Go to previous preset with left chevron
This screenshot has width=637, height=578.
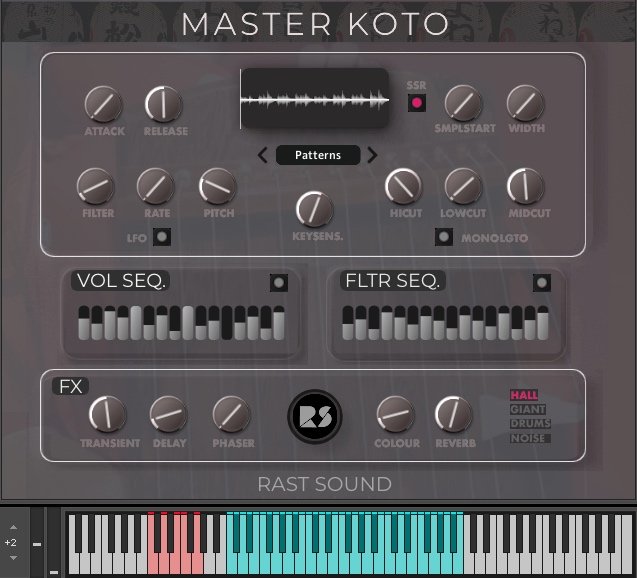pos(262,155)
